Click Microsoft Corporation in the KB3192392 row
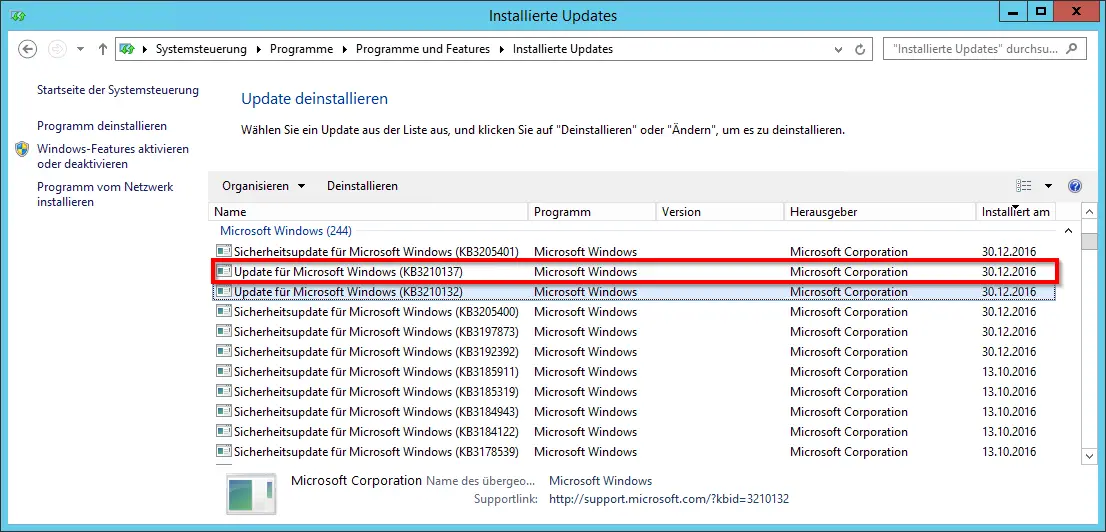This screenshot has width=1106, height=532. [x=849, y=352]
